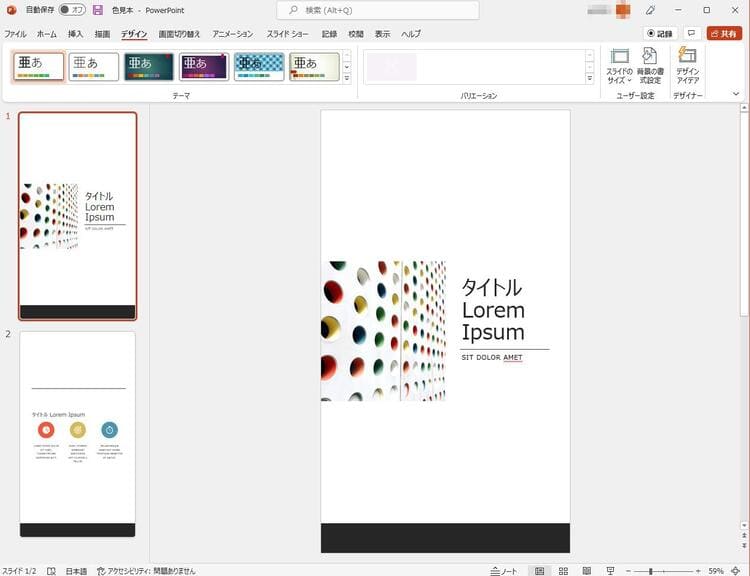Select slide 2 thumbnail in the panel
This screenshot has width=750, height=576.
pos(77,434)
